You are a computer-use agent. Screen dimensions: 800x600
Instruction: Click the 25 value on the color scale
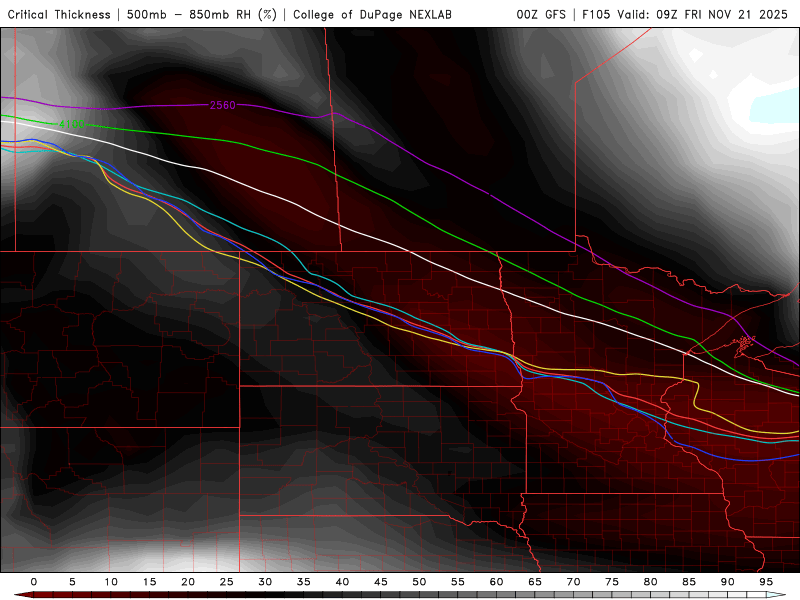point(227,582)
